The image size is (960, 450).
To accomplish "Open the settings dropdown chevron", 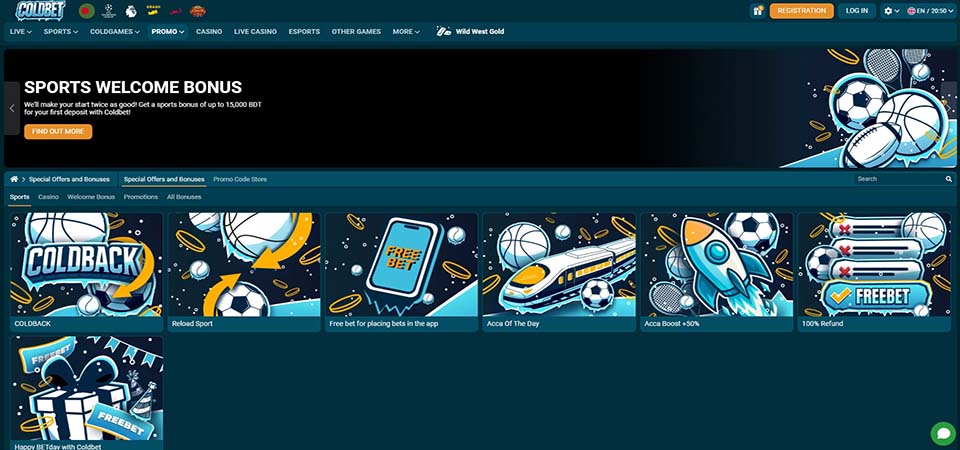I will 898,11.
